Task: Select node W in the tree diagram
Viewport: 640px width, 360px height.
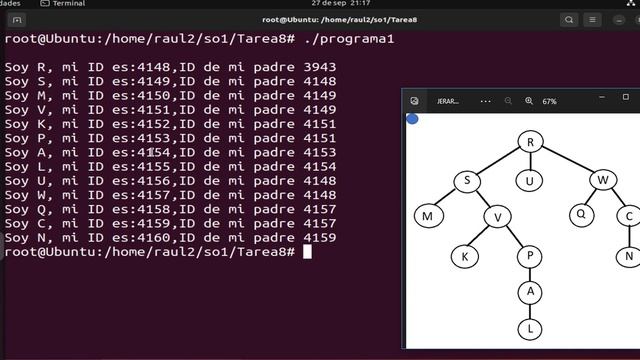Action: pyautogui.click(x=603, y=180)
